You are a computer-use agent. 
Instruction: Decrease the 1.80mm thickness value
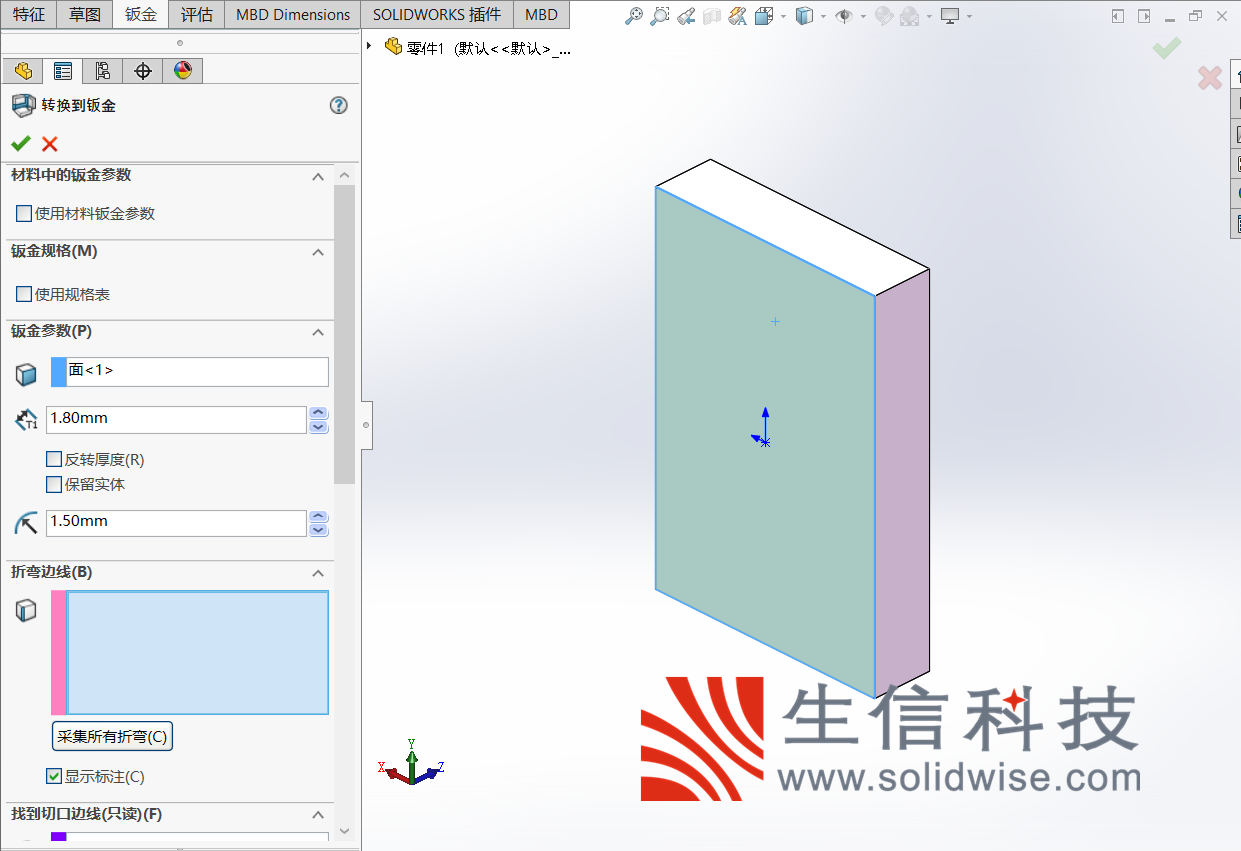[319, 427]
